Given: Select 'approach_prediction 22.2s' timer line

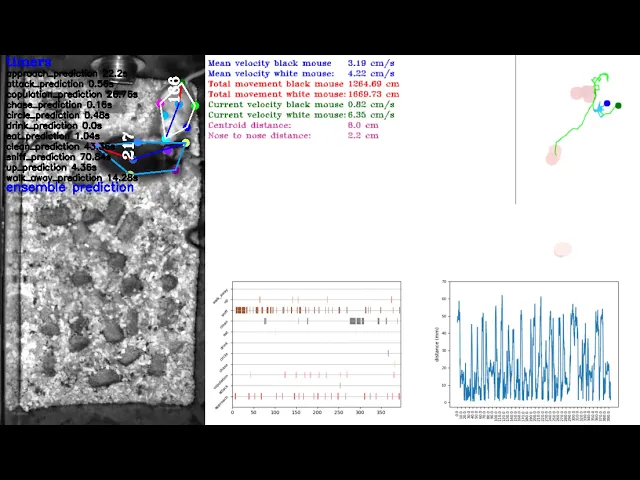Looking at the screenshot, I should click(67, 73).
